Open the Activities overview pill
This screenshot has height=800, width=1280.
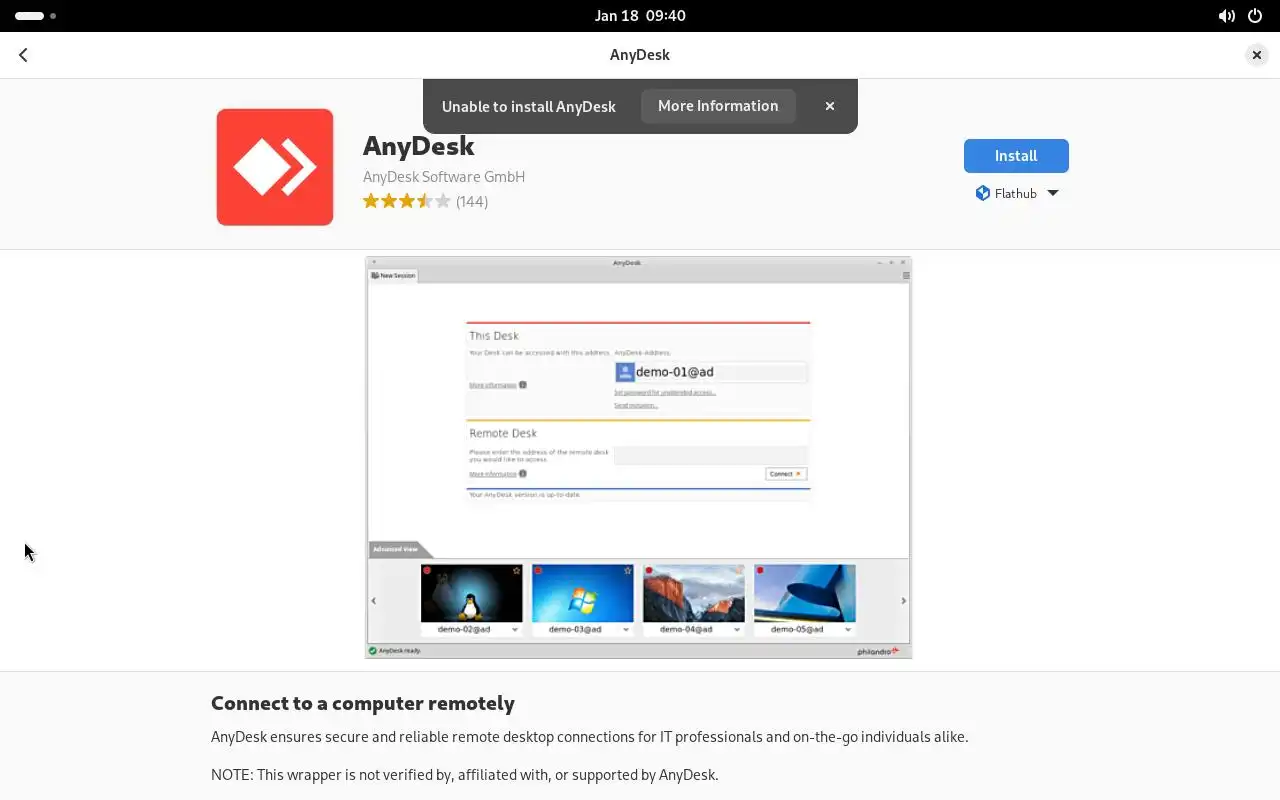36,16
